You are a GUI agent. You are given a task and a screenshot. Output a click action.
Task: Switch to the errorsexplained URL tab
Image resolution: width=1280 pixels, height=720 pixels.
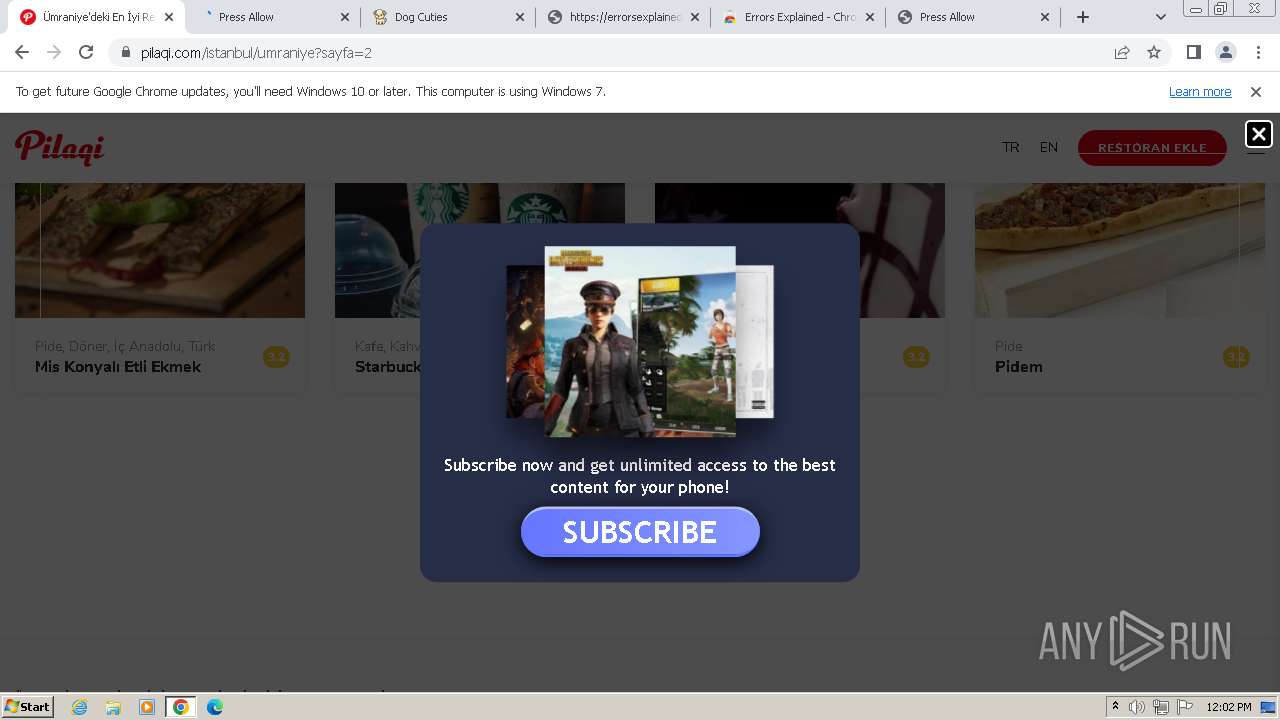(x=623, y=17)
